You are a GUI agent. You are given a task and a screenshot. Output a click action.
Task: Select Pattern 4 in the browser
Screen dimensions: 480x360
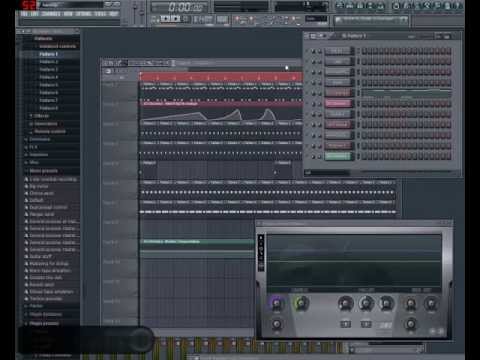click(x=49, y=77)
